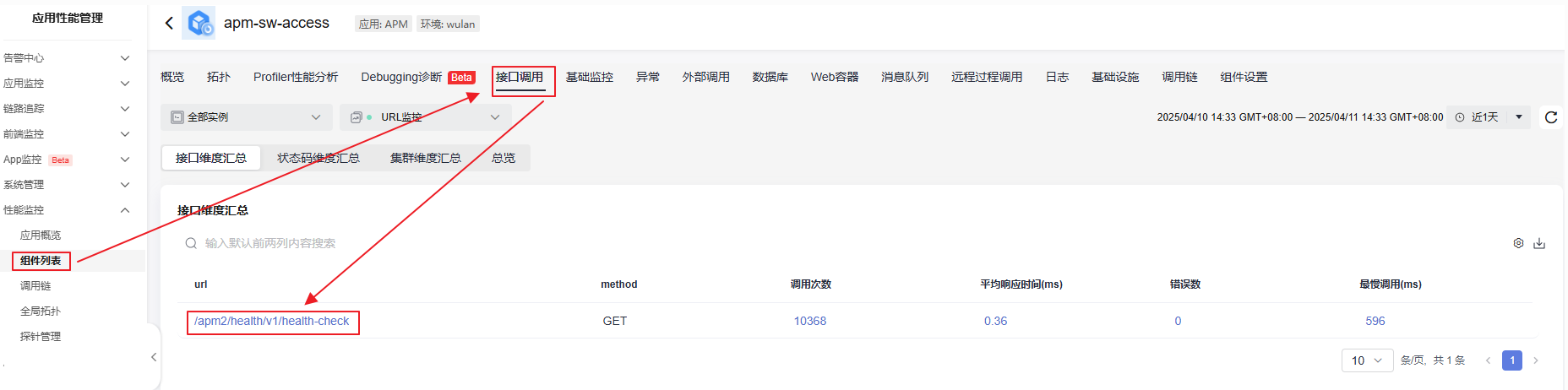Image resolution: width=1568 pixels, height=390 pixels.
Task: Switch to the 基础监控 tab
Action: point(590,77)
